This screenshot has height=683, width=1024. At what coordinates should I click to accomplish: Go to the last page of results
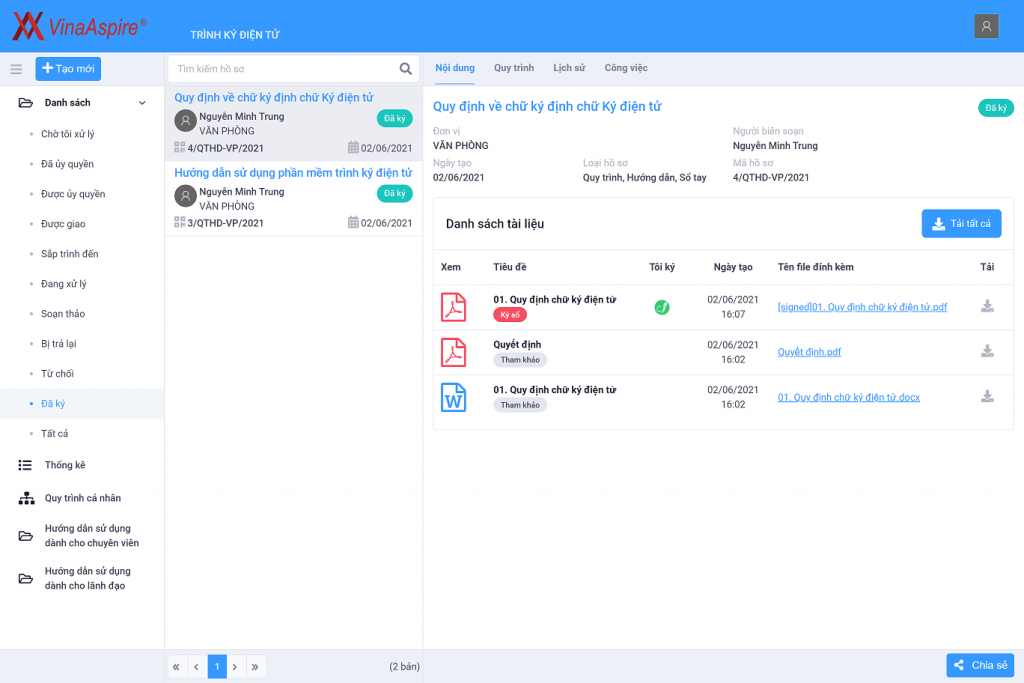pos(255,666)
